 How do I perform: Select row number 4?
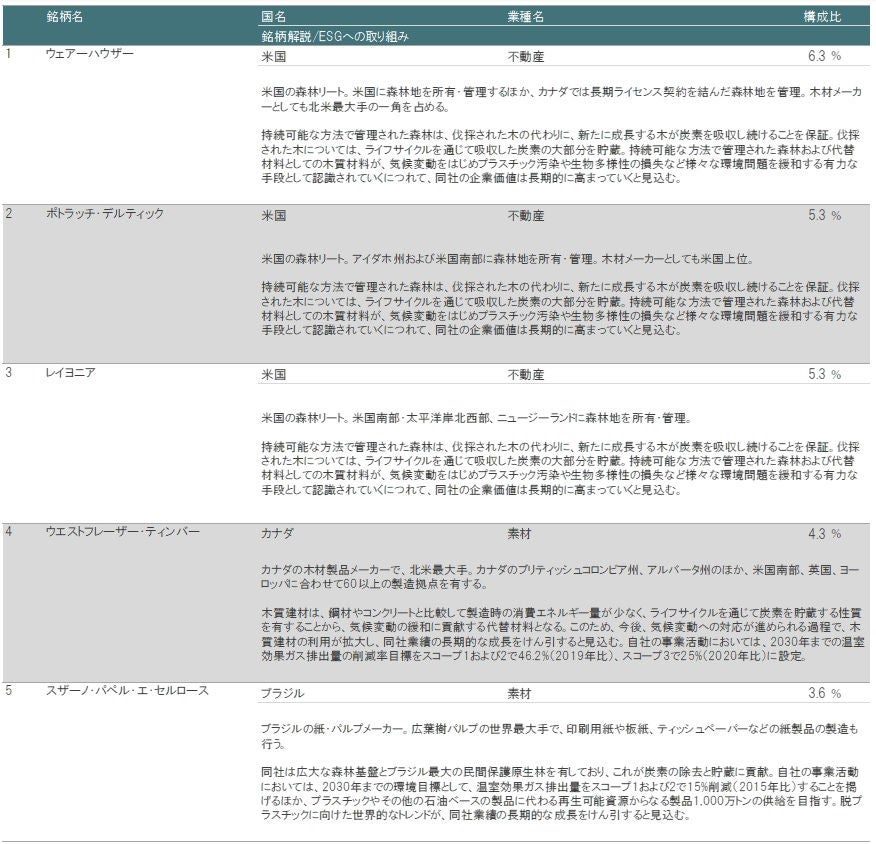coord(9,532)
